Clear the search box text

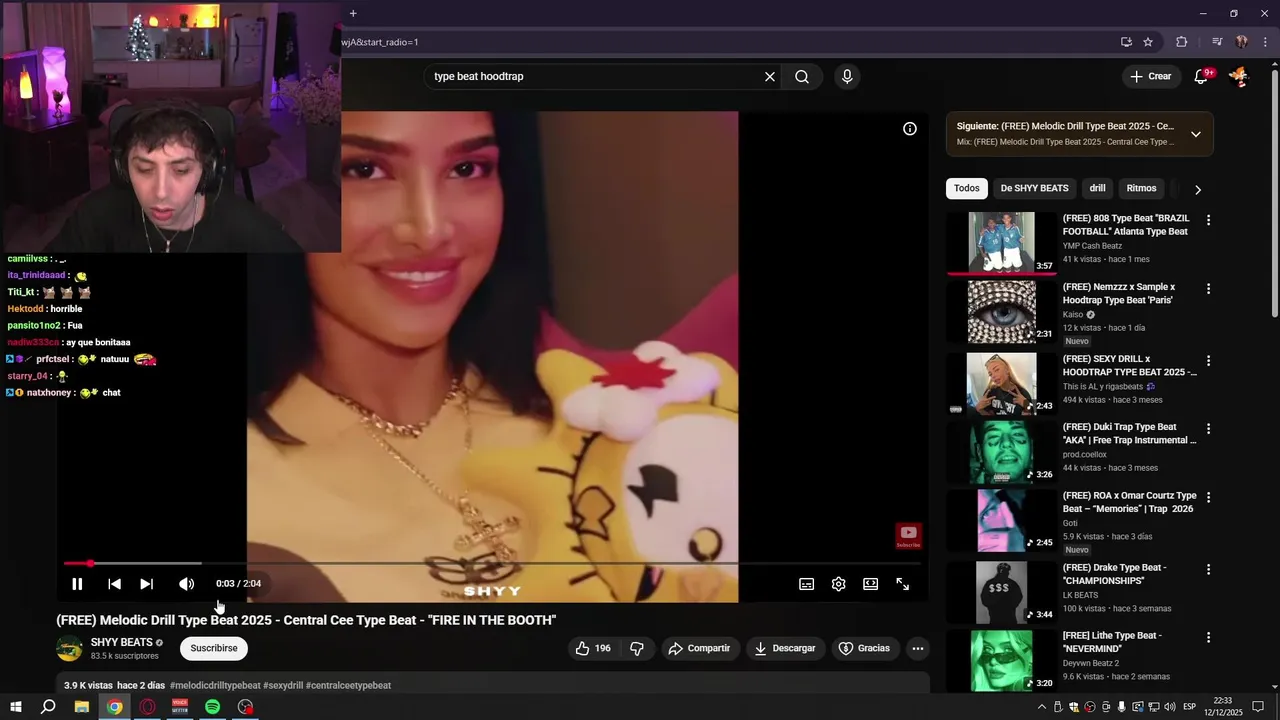pos(770,77)
